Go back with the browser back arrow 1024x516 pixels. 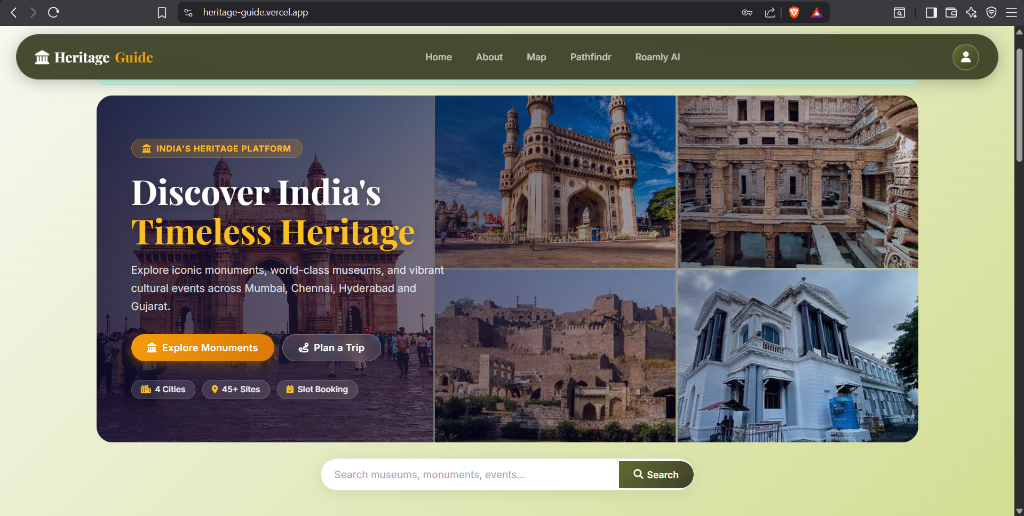(x=14, y=12)
